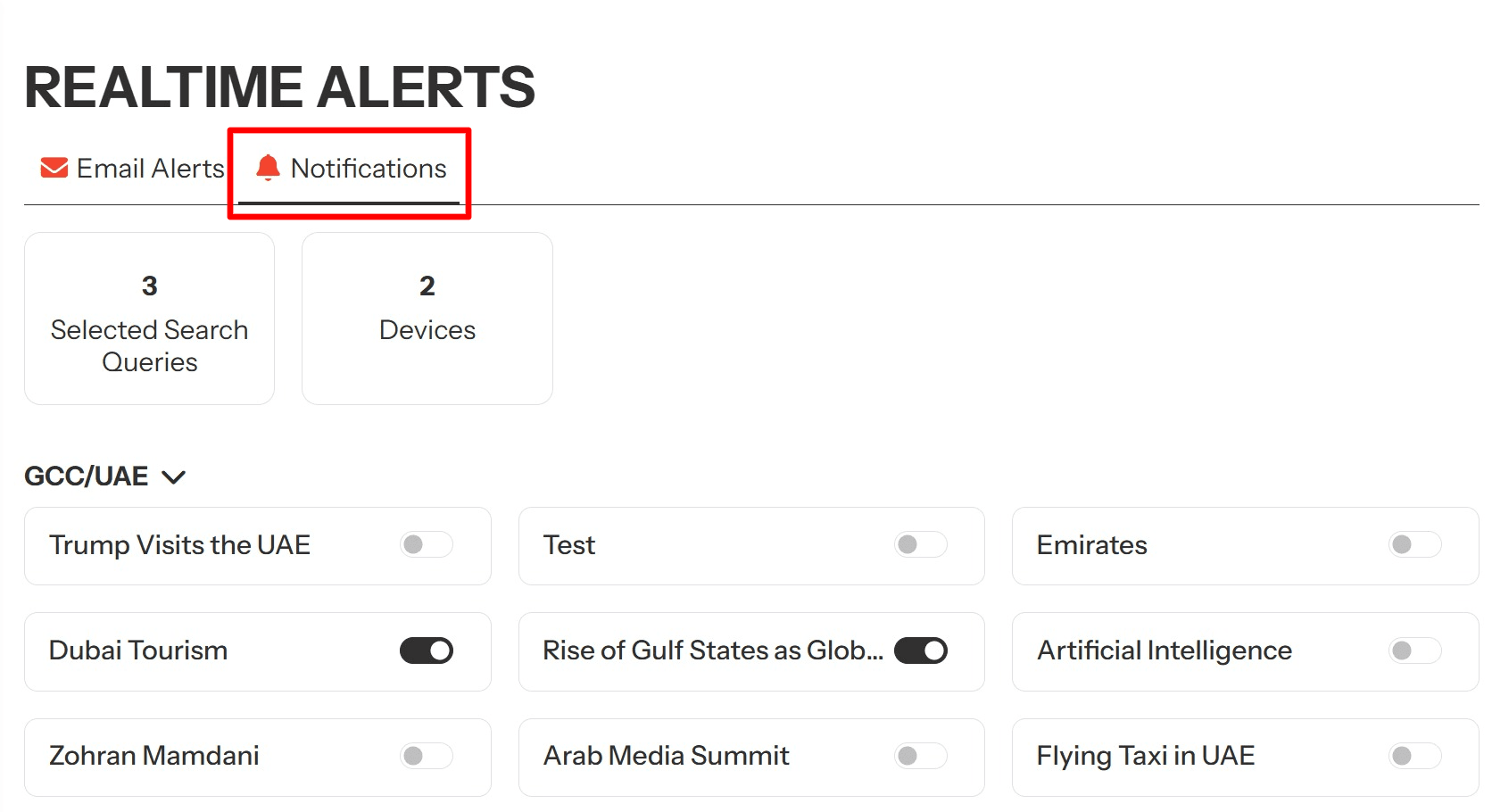Enable the Artificial Intelligence alert toggle

1414,650
